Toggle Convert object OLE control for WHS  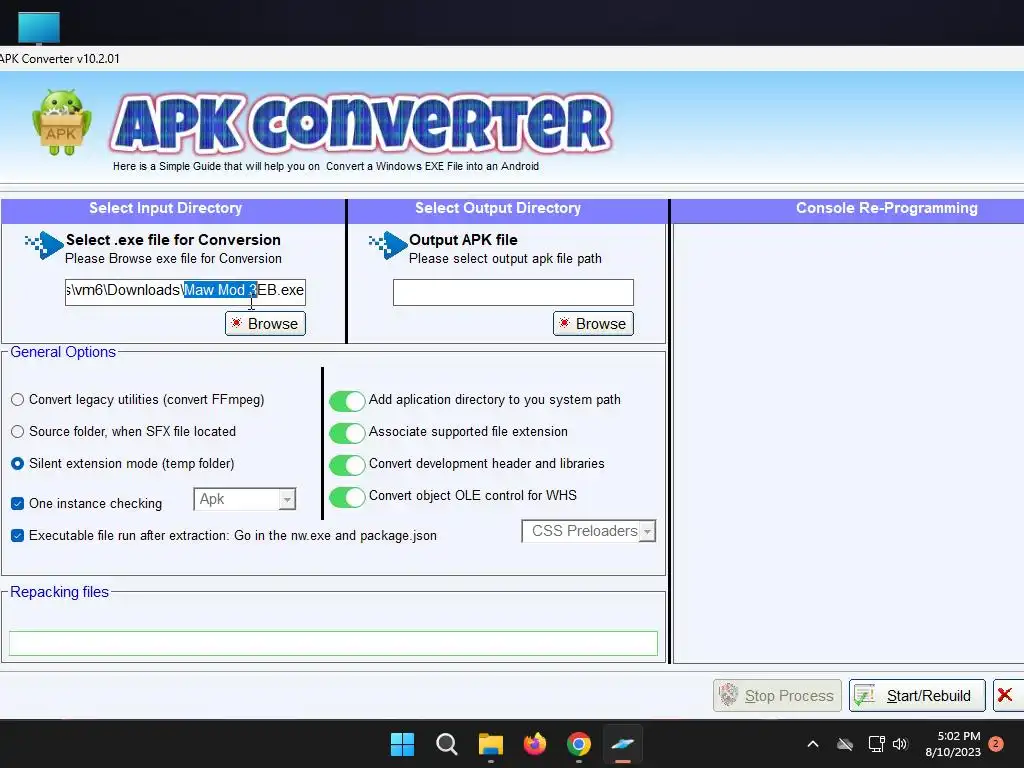click(347, 497)
